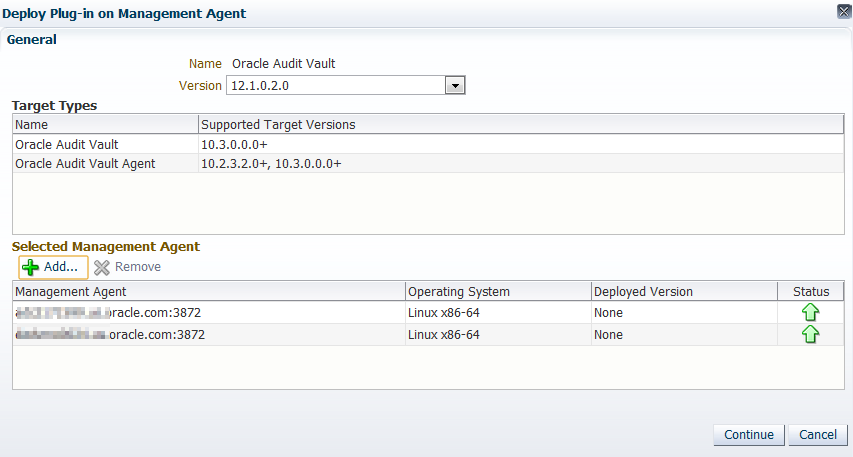Click the Operating System column header
Viewport: 853px width, 457px height.
click(498, 292)
